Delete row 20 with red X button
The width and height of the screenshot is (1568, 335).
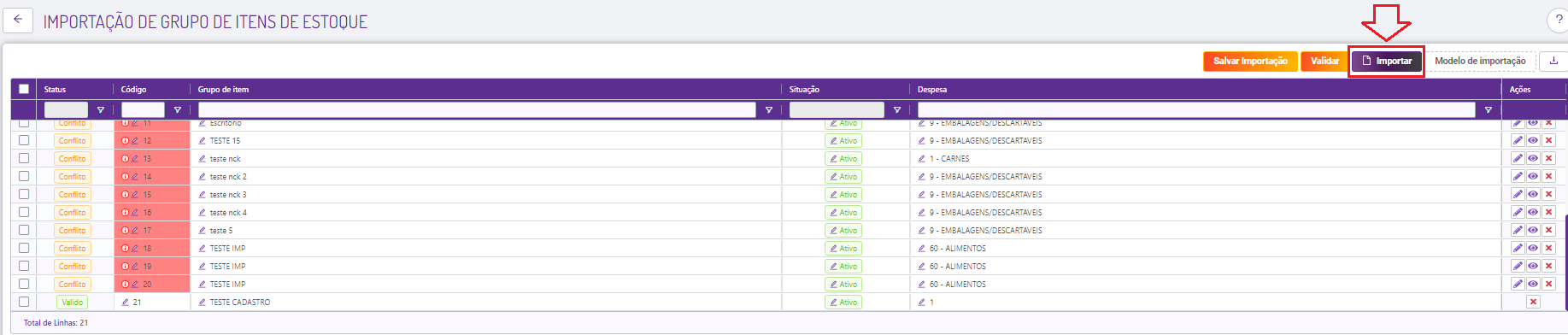click(x=1548, y=285)
